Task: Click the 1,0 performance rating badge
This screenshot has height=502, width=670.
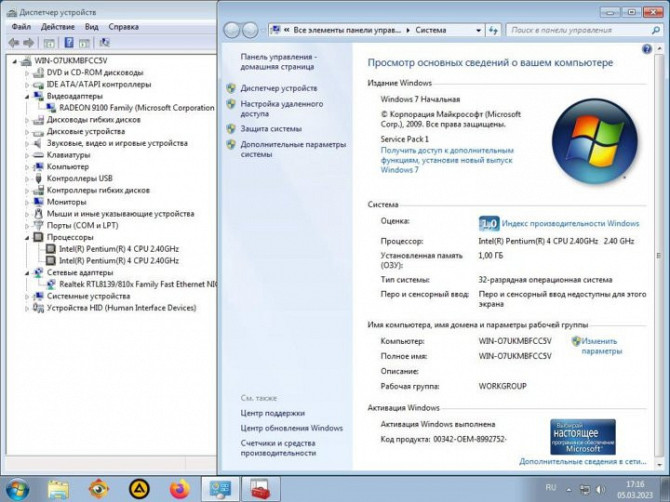Action: tap(489, 223)
